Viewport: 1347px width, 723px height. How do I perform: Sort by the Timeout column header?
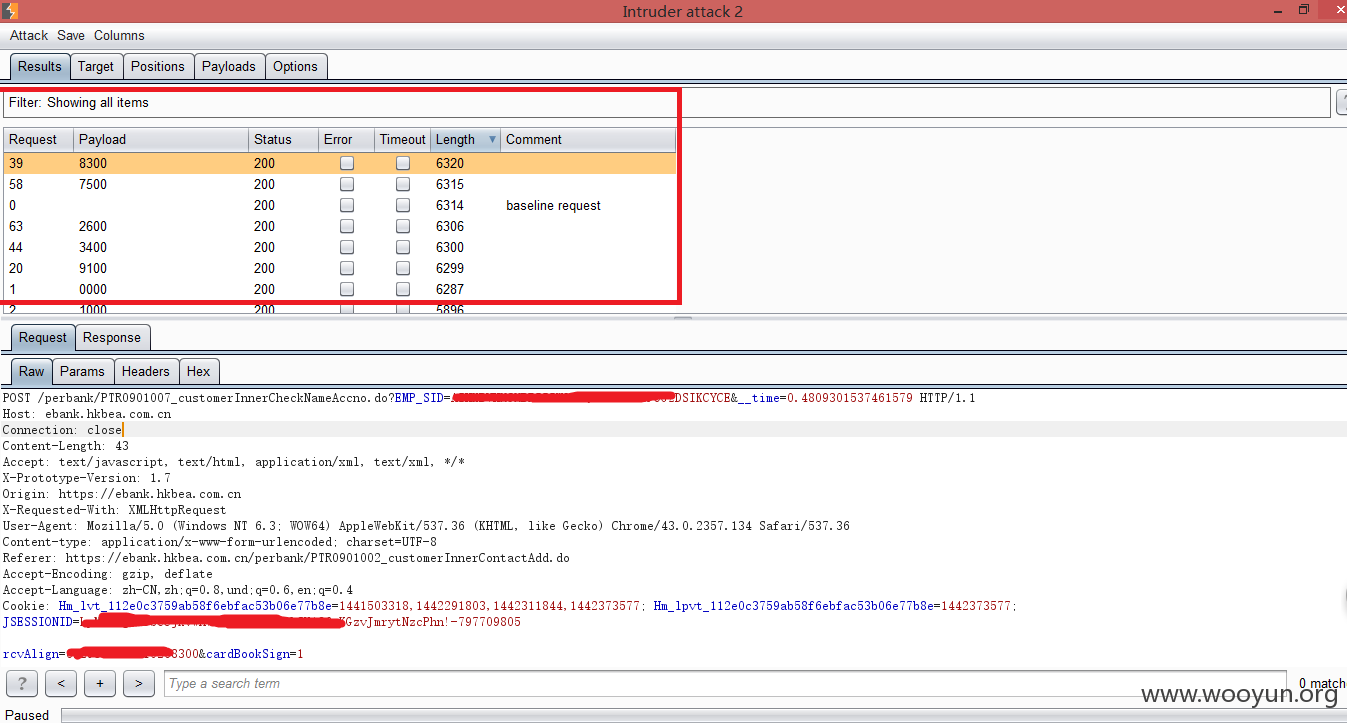(402, 139)
